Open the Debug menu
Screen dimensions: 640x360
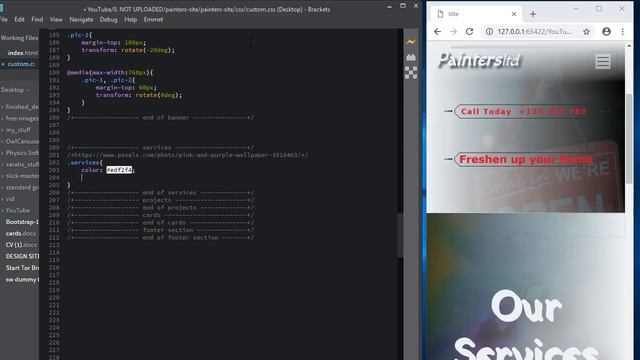coord(108,19)
